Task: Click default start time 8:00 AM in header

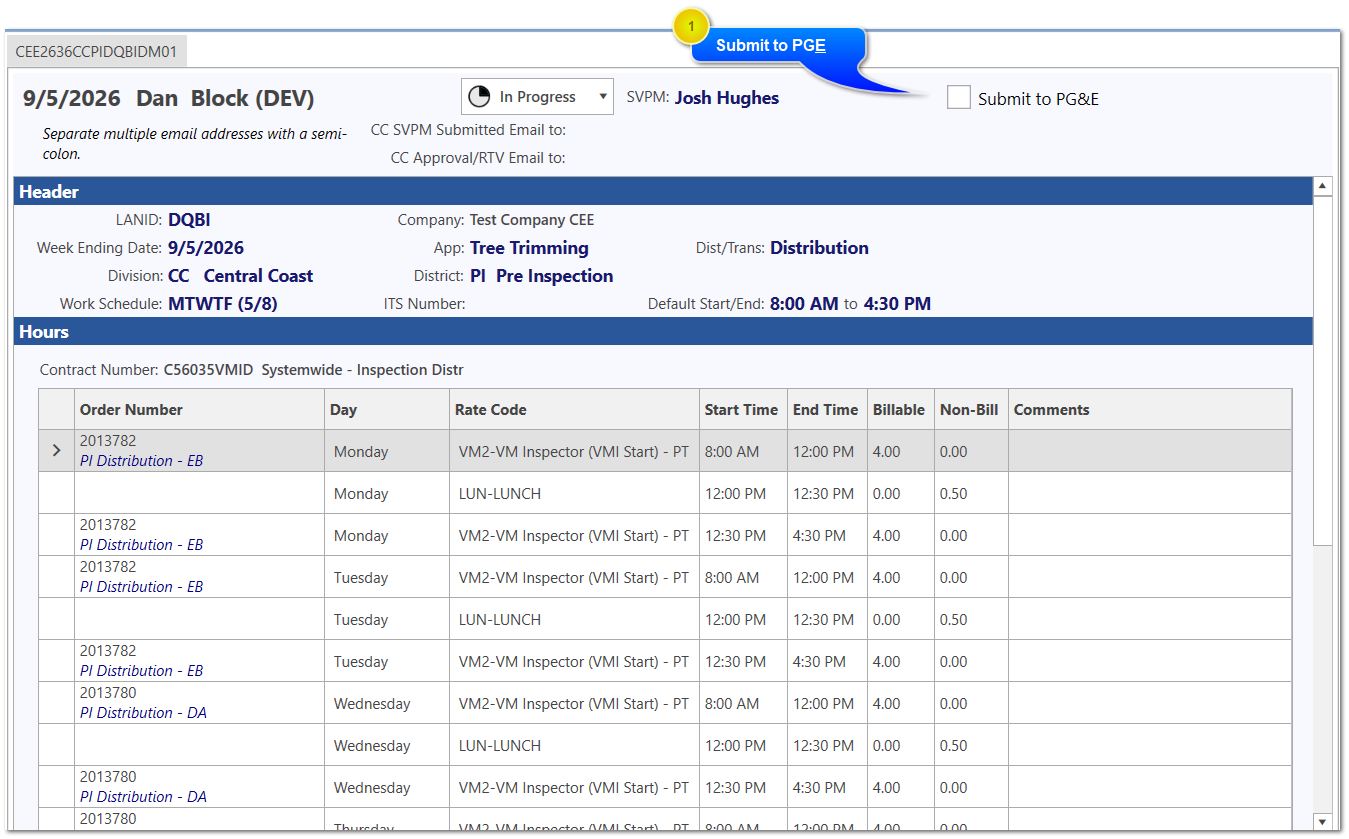Action: coord(804,304)
